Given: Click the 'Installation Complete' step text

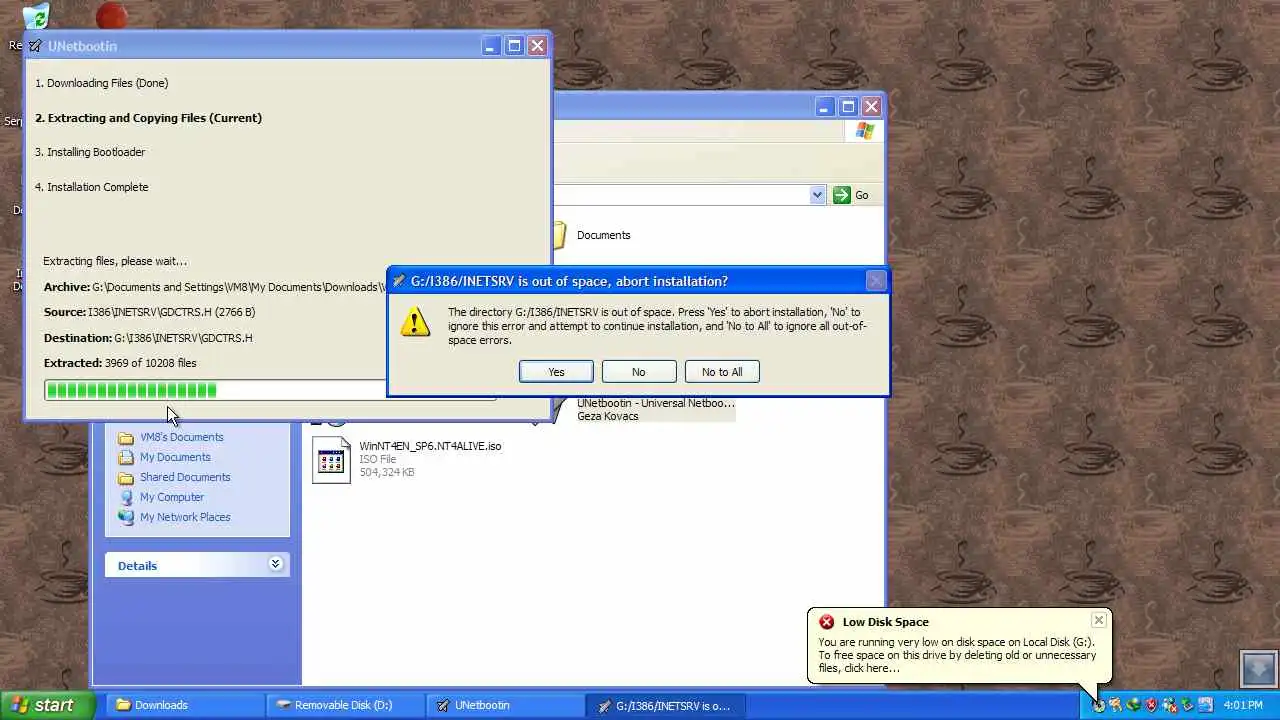Looking at the screenshot, I should point(91,187).
